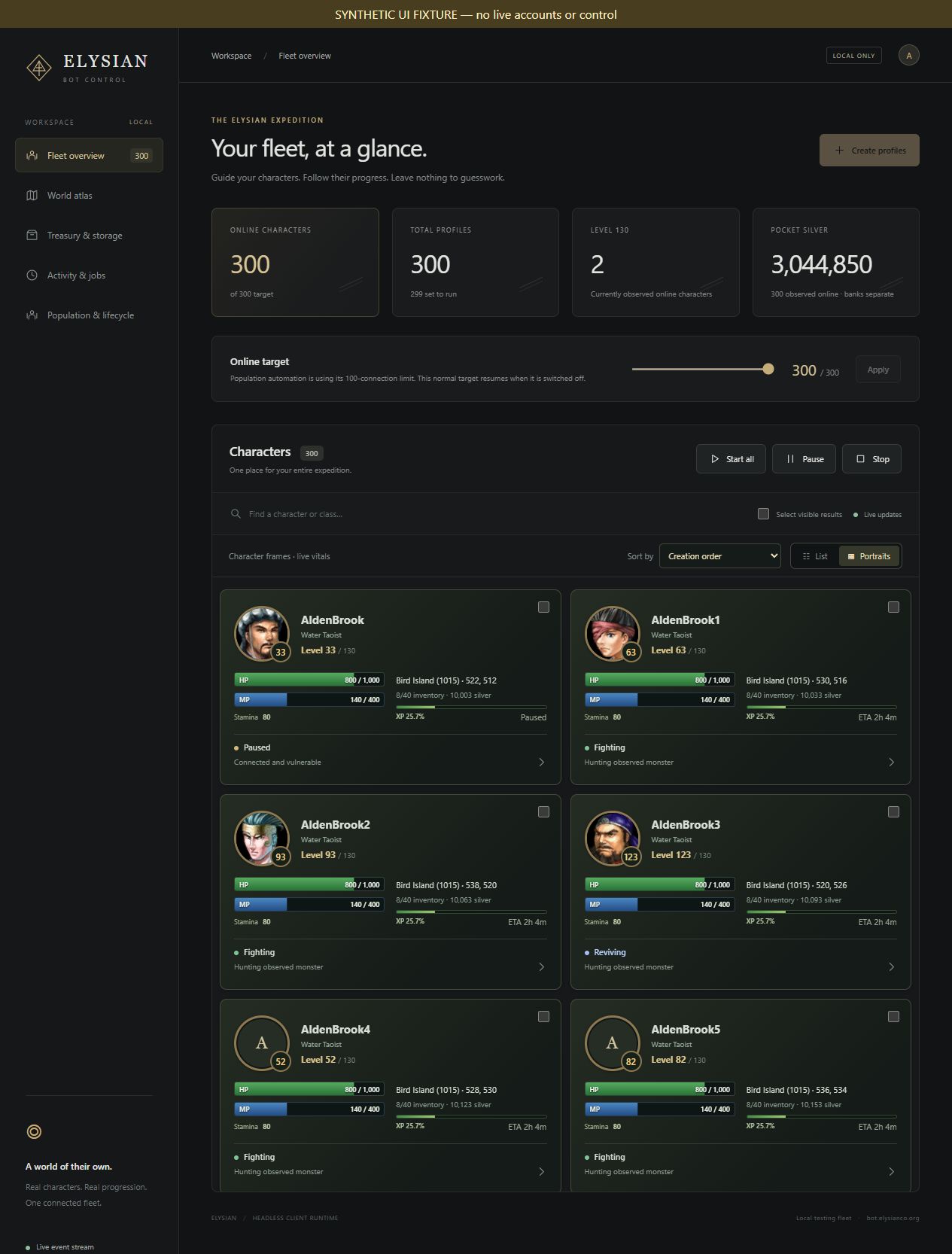Image resolution: width=952 pixels, height=1254 pixels.
Task: Click the Online Characters stat card
Action: [295, 262]
